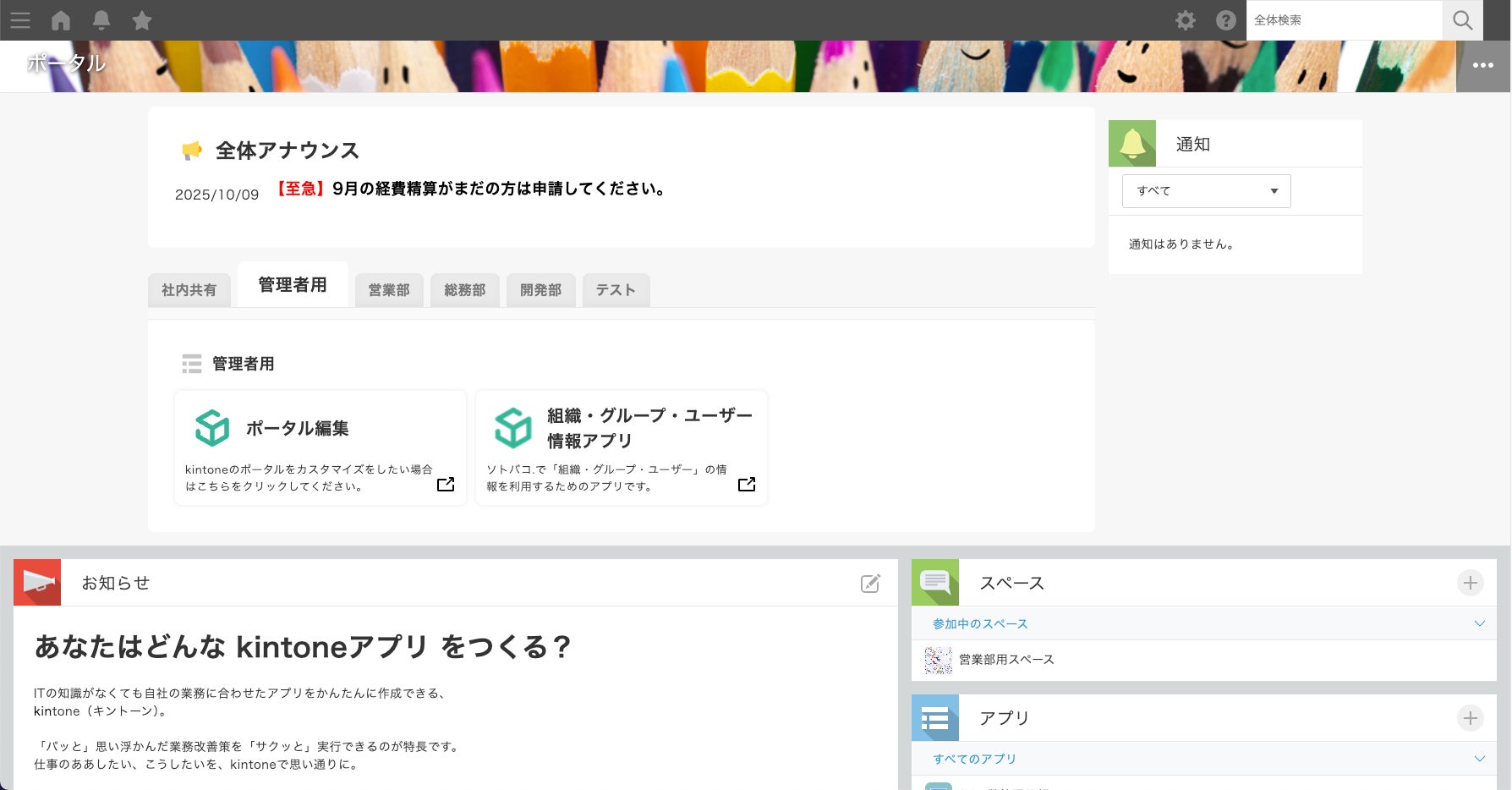Click the 管理者用 section heading text
The width and height of the screenshot is (1512, 790).
click(x=244, y=364)
